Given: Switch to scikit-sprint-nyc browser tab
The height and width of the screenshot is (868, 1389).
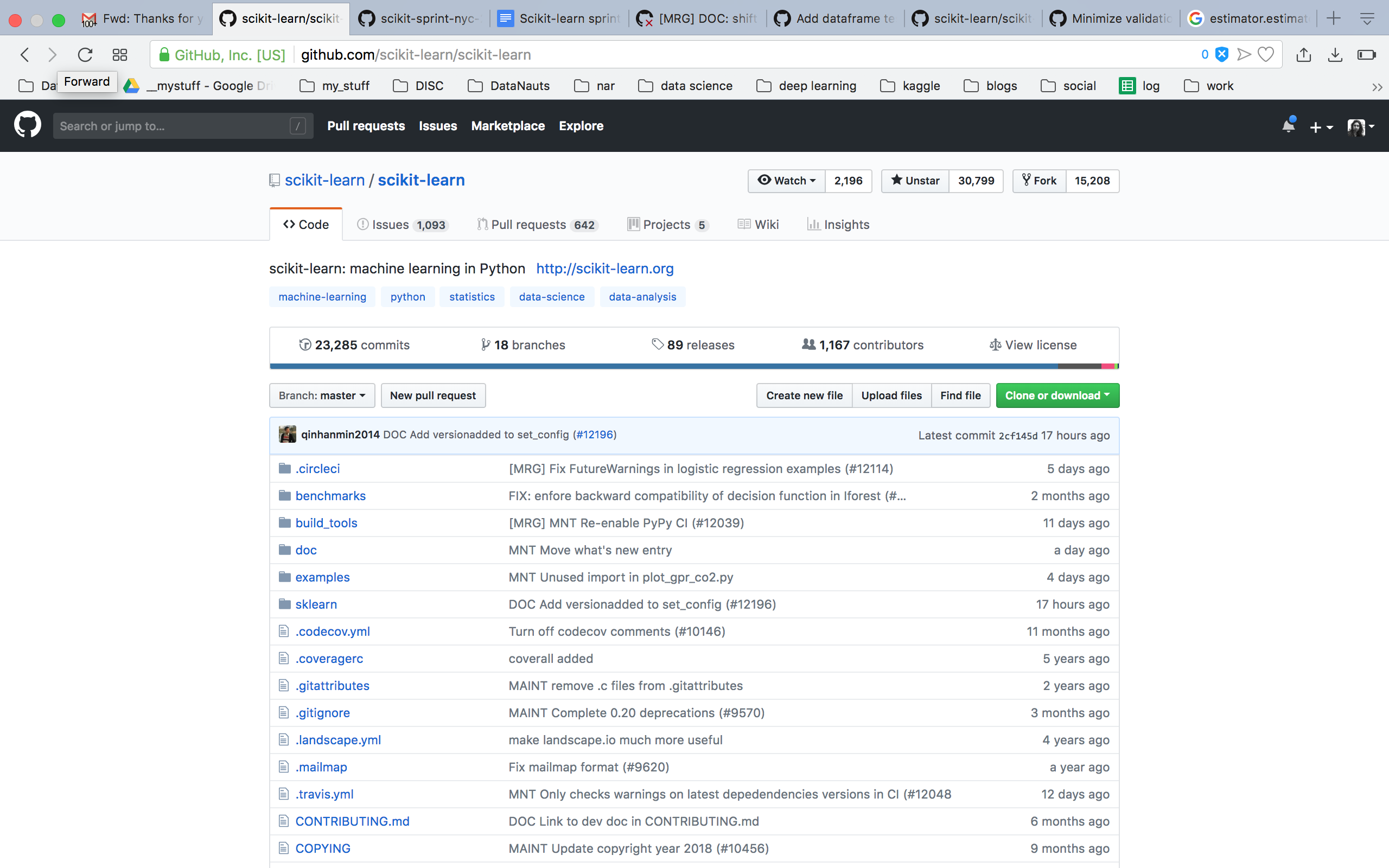Looking at the screenshot, I should [x=420, y=18].
